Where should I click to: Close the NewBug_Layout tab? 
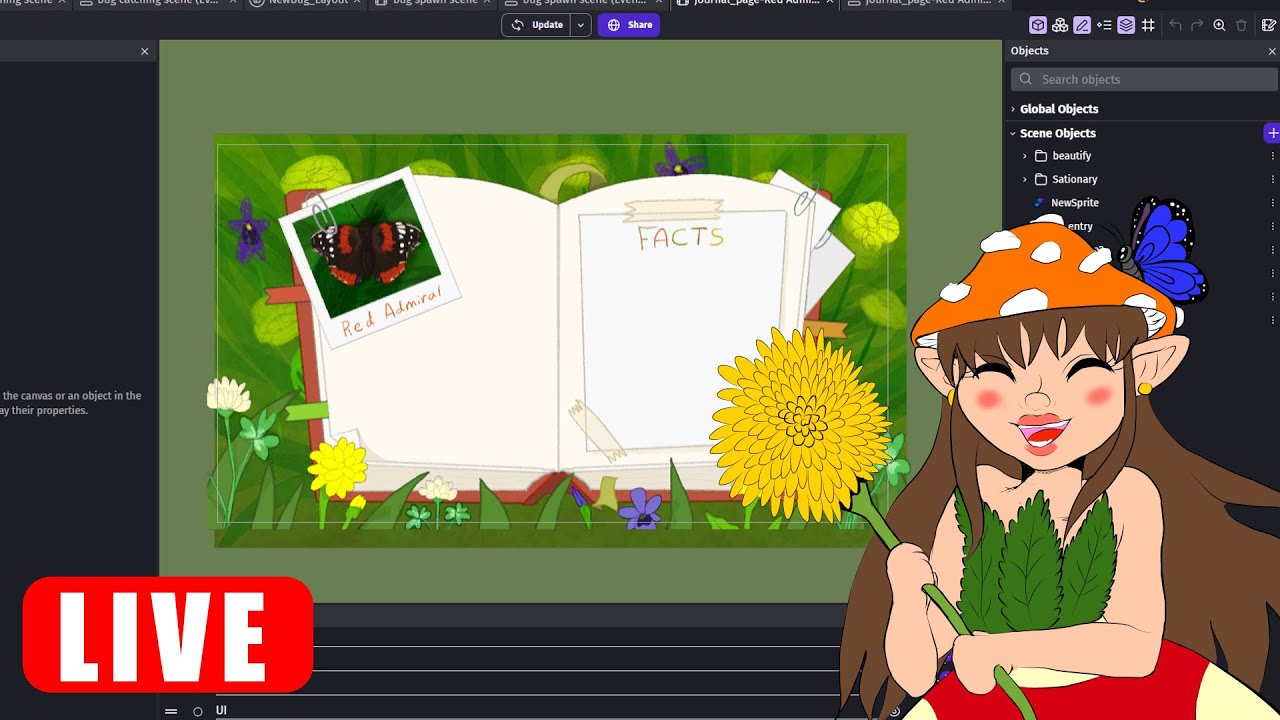(358, 2)
